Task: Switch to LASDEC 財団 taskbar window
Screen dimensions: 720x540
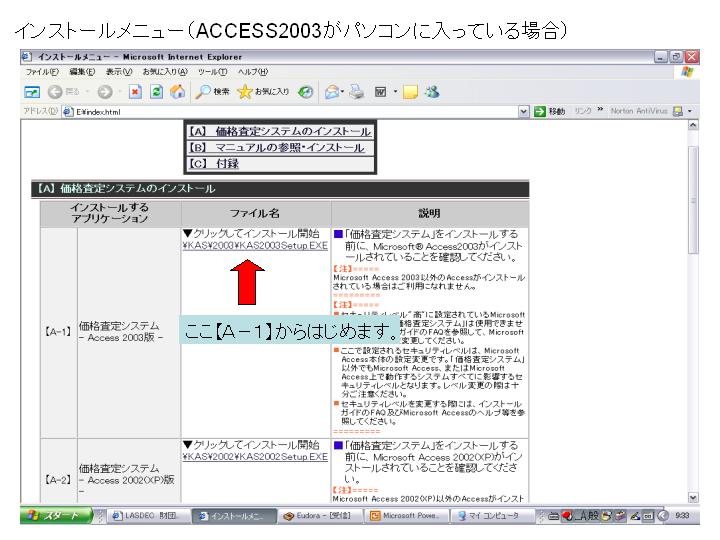Action: pyautogui.click(x=149, y=516)
